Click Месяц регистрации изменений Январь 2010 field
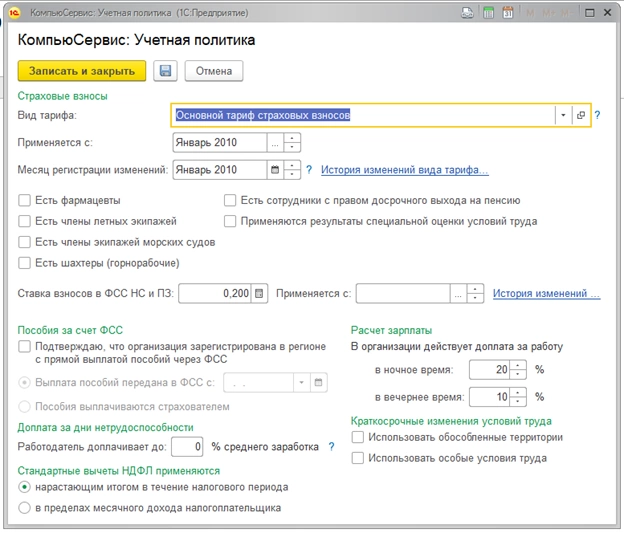 pyautogui.click(x=220, y=170)
